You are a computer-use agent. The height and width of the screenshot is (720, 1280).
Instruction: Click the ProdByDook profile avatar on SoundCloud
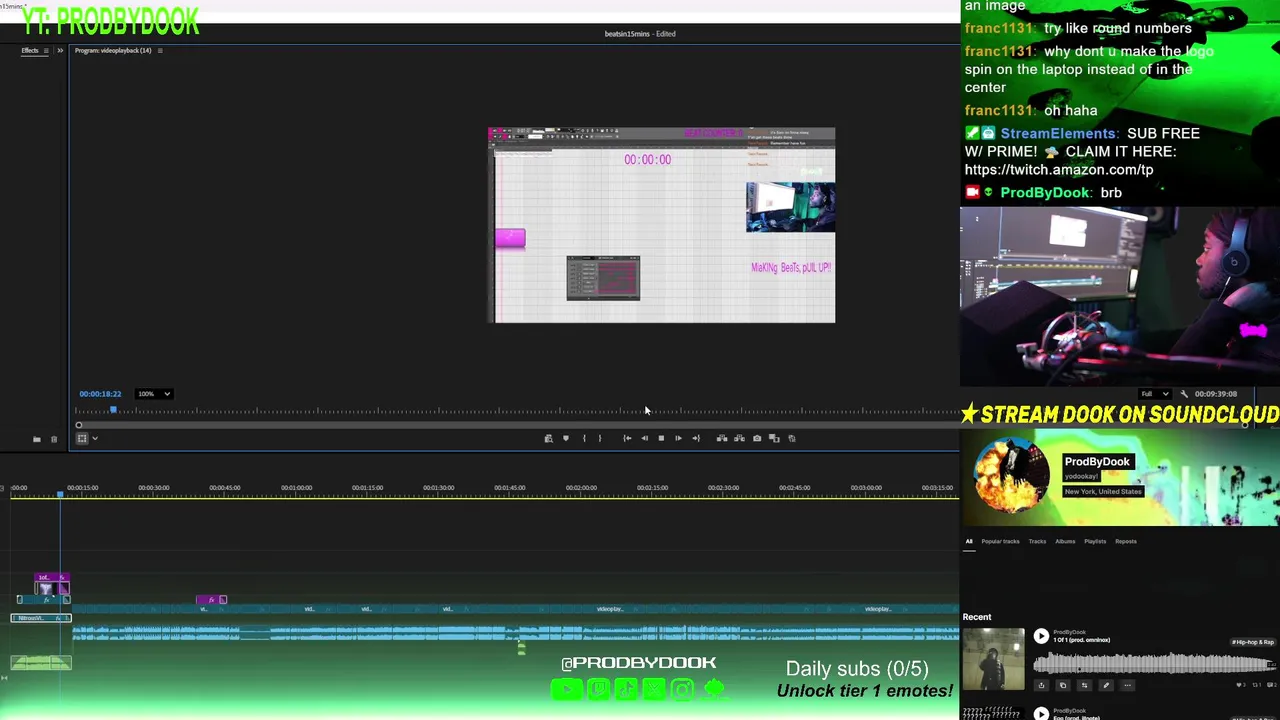click(1012, 478)
